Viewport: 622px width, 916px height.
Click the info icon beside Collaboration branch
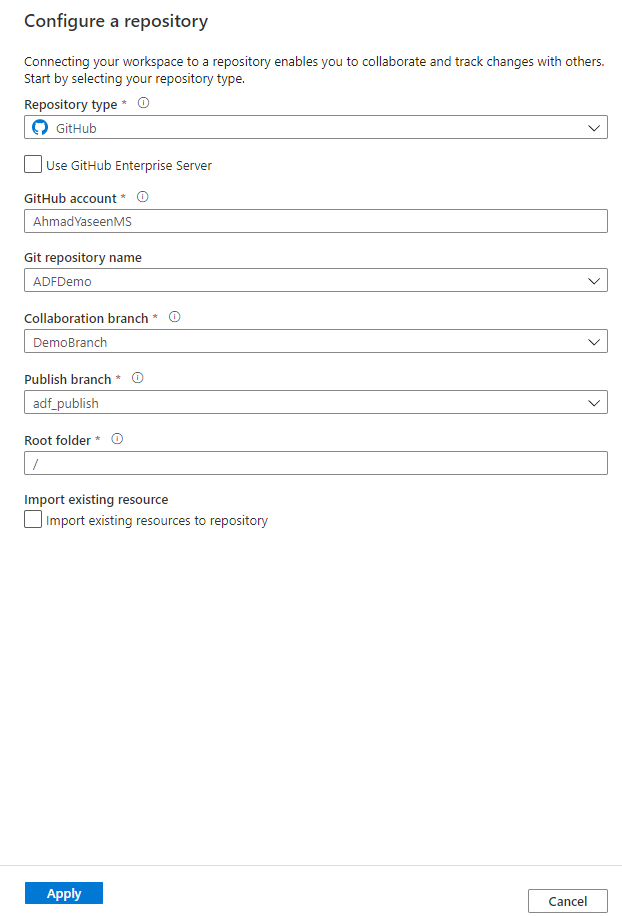coord(174,317)
